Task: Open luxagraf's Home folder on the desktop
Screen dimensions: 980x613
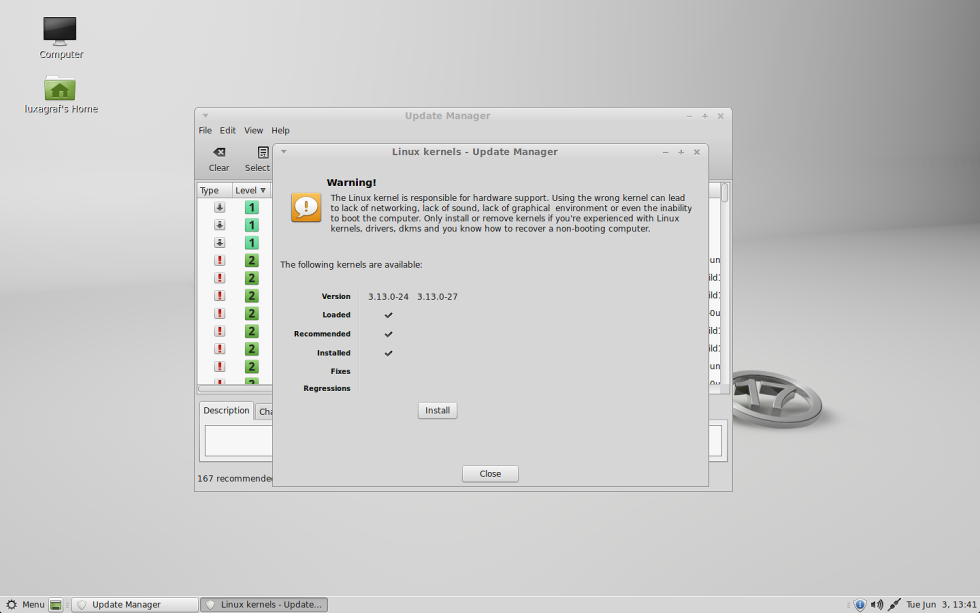Action: point(60,88)
